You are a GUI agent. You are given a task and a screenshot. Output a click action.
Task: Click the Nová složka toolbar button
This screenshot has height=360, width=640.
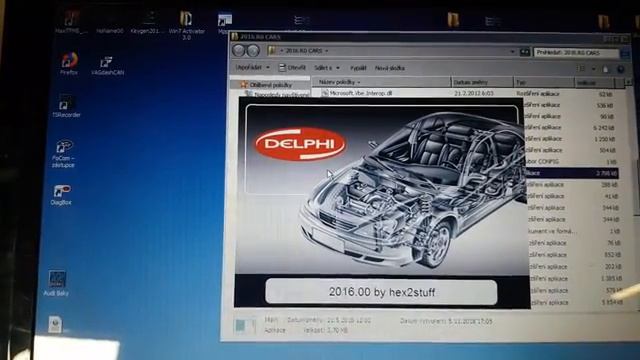tap(390, 68)
